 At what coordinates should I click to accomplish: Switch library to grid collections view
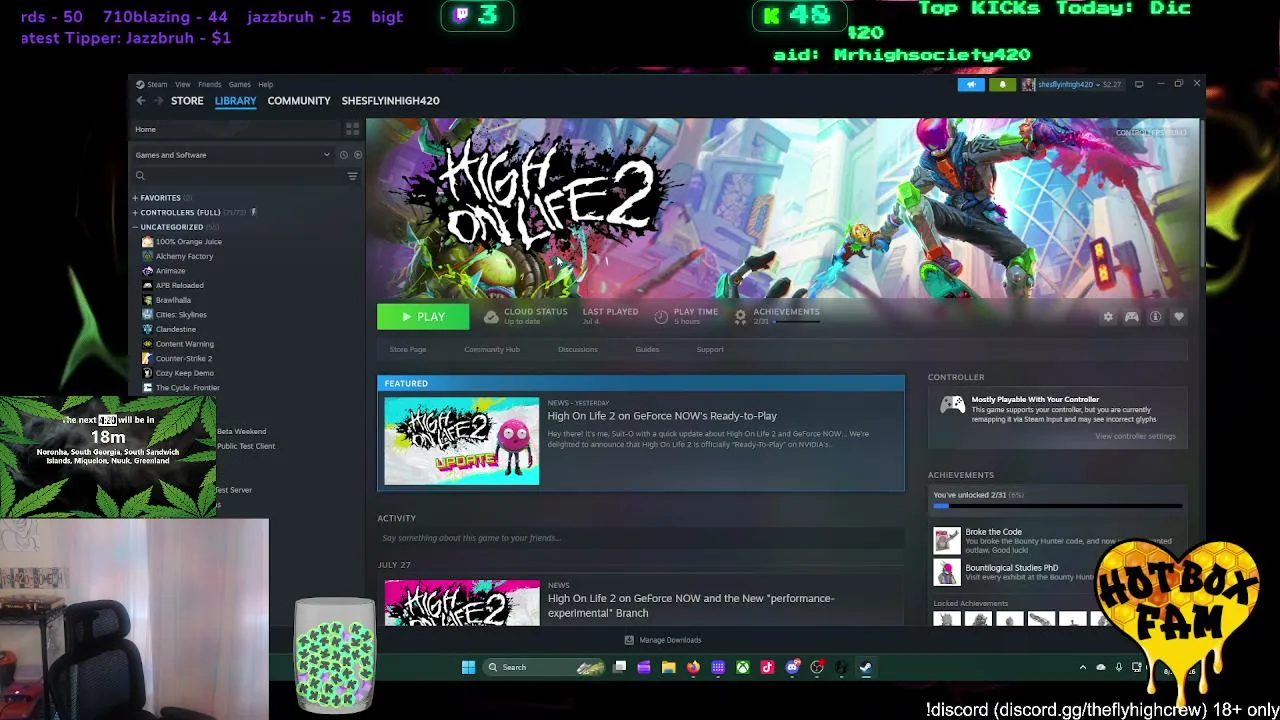tap(352, 129)
